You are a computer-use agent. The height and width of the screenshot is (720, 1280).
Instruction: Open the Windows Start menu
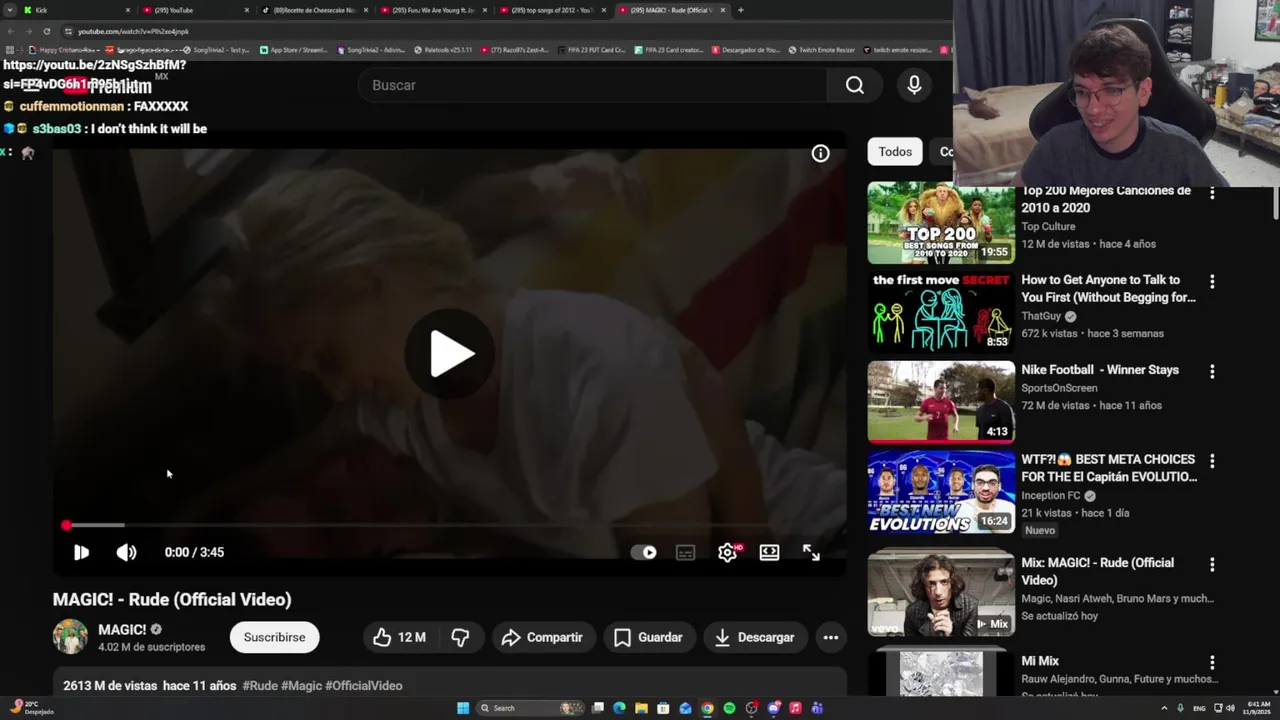point(463,708)
